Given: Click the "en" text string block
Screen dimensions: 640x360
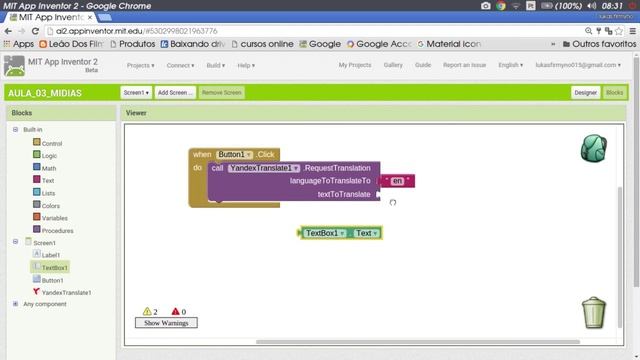Looking at the screenshot, I should 397,181.
